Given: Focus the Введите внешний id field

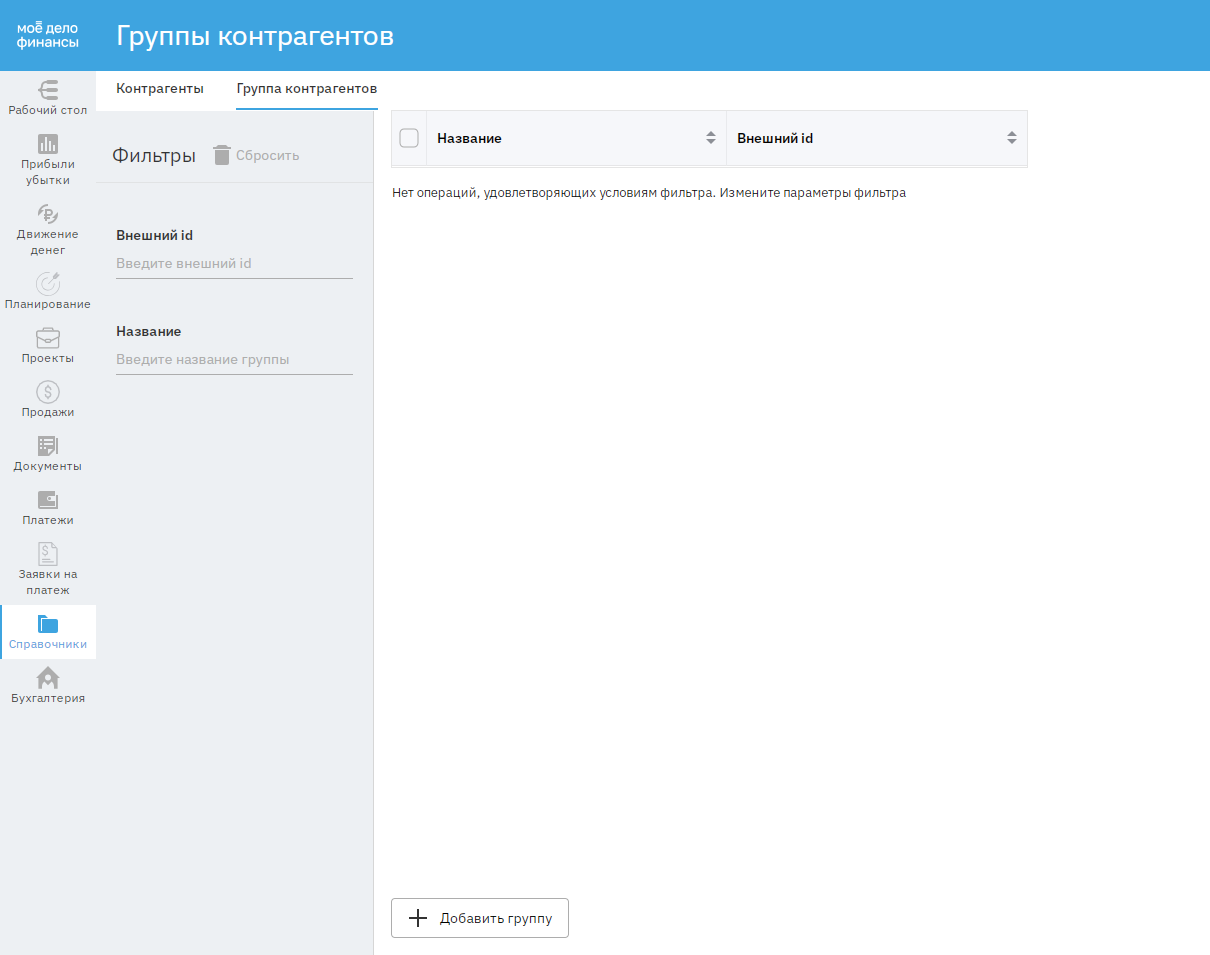Looking at the screenshot, I should 234,264.
